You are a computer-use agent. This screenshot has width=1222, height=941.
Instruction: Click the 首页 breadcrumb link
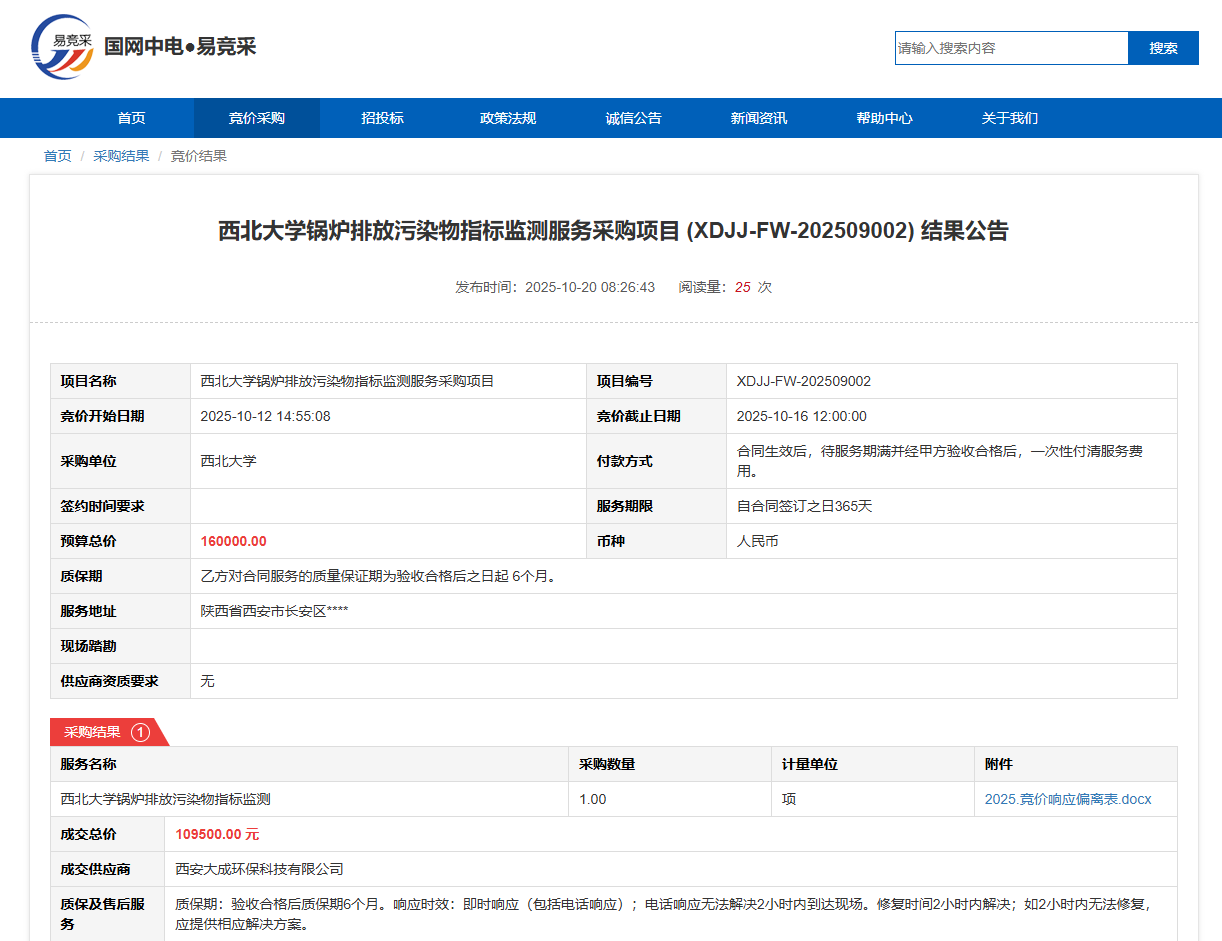57,156
